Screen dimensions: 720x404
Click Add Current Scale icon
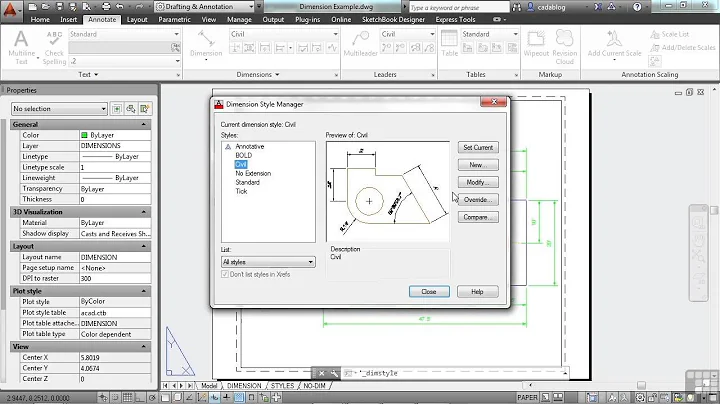coord(614,44)
